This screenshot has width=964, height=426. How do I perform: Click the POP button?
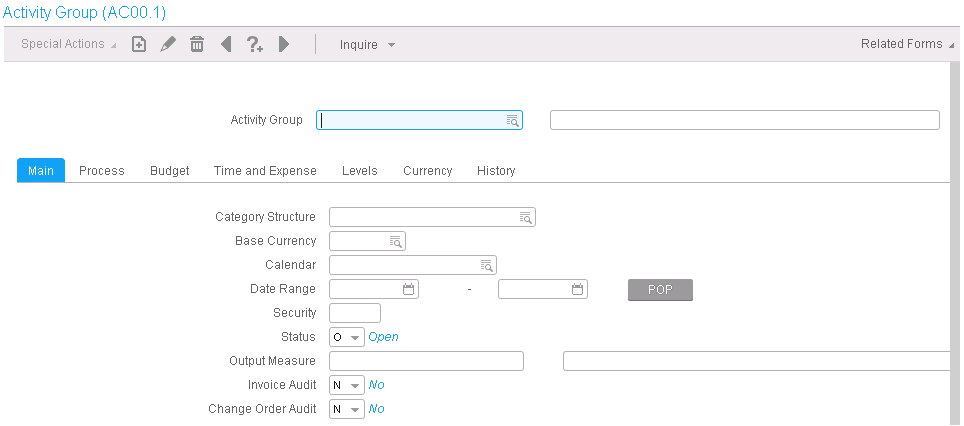point(660,290)
